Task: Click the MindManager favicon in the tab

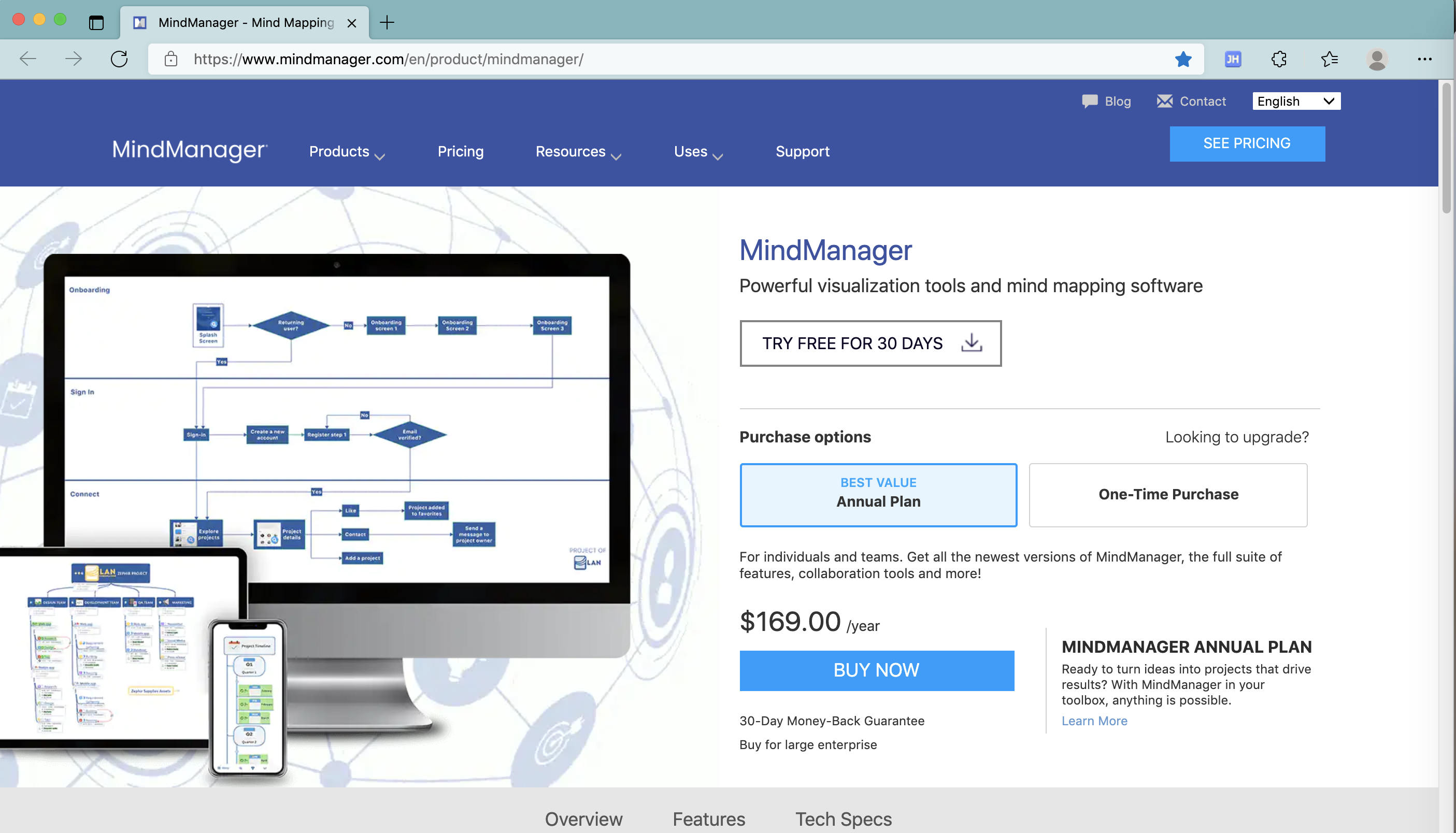Action: pos(139,22)
